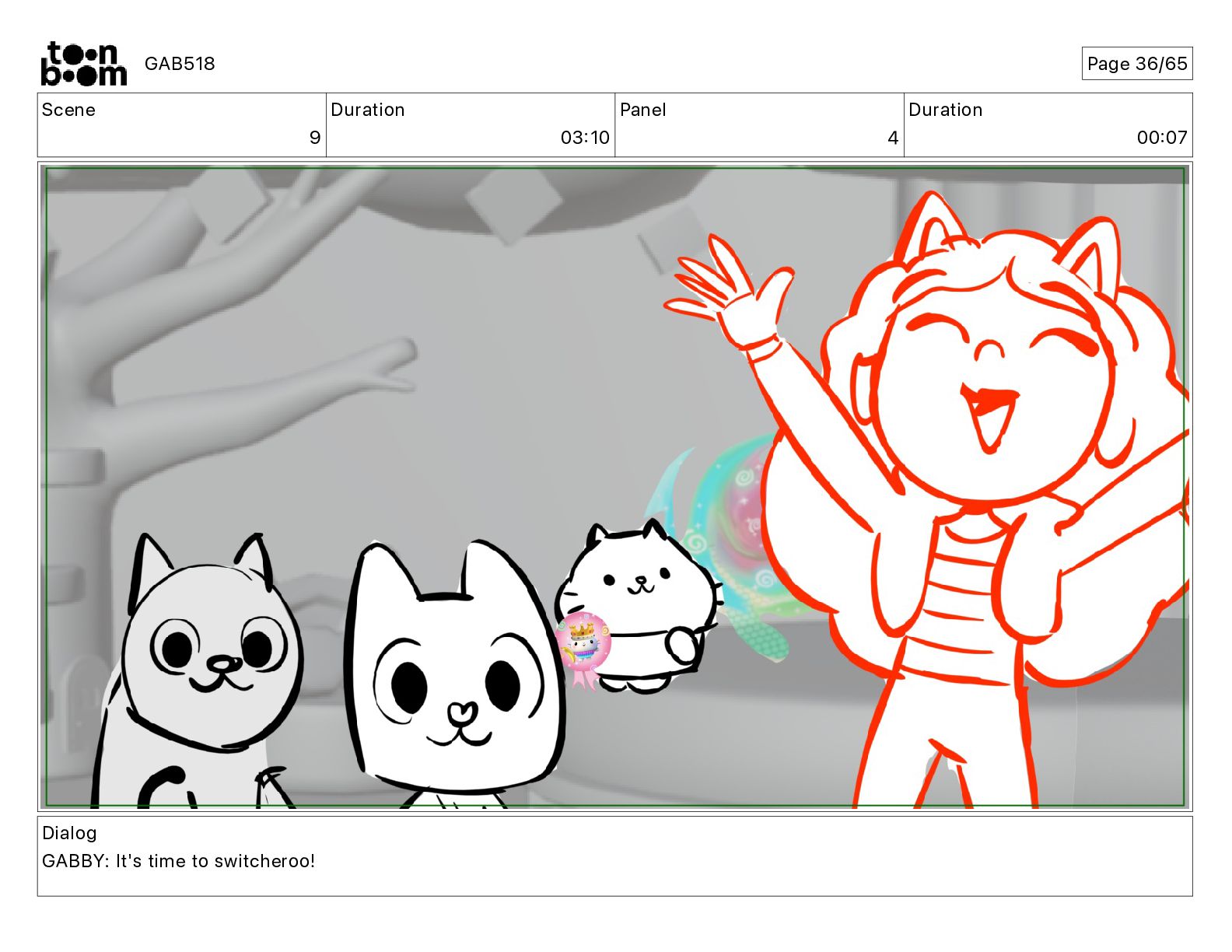The image size is (1232, 952).
Task: Select the GAB518 project title text
Action: tap(180, 64)
